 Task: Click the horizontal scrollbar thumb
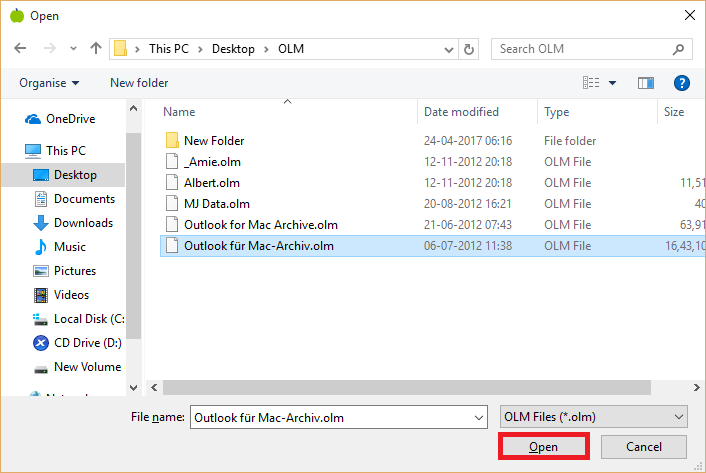[x=407, y=387]
